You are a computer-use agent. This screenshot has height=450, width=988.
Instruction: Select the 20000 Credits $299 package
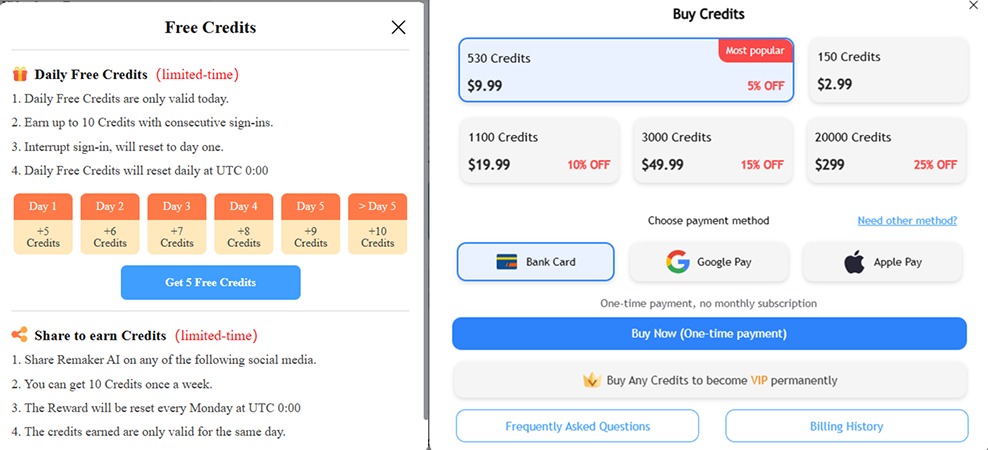pyautogui.click(x=886, y=150)
